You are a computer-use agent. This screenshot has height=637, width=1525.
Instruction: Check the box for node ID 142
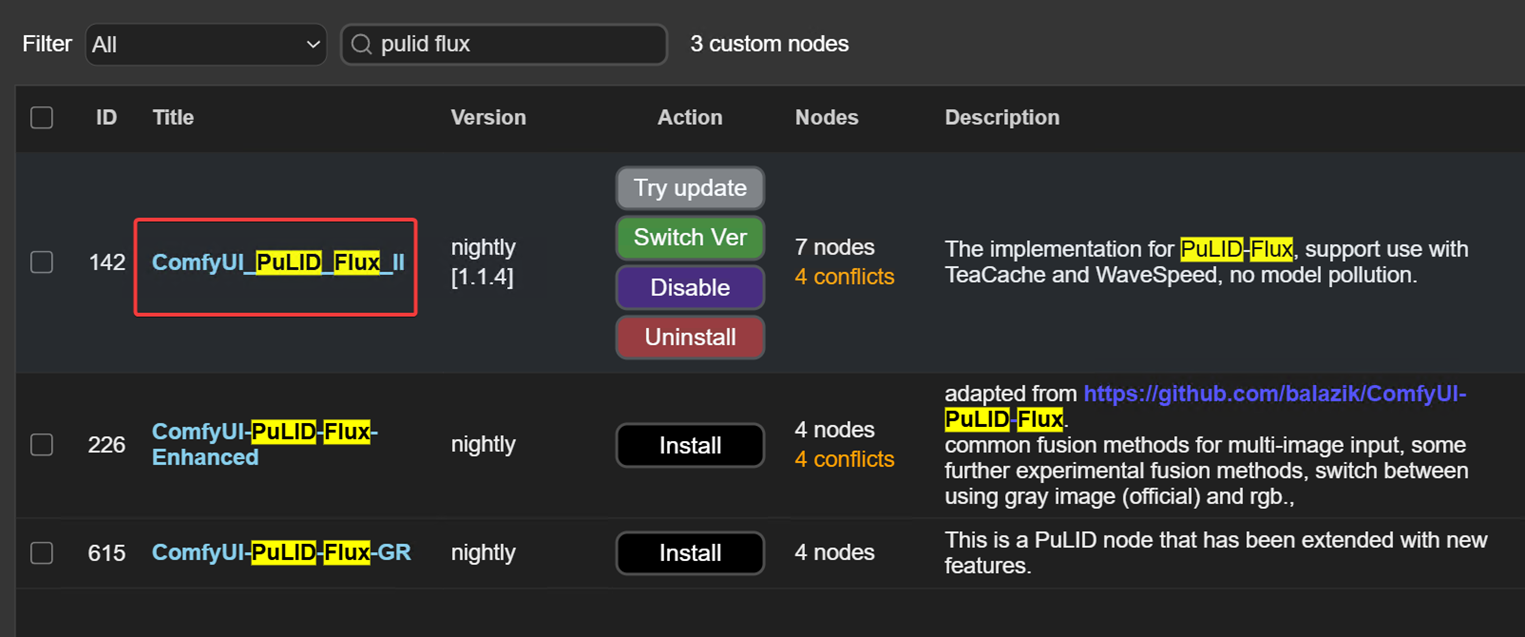pyautogui.click(x=42, y=262)
